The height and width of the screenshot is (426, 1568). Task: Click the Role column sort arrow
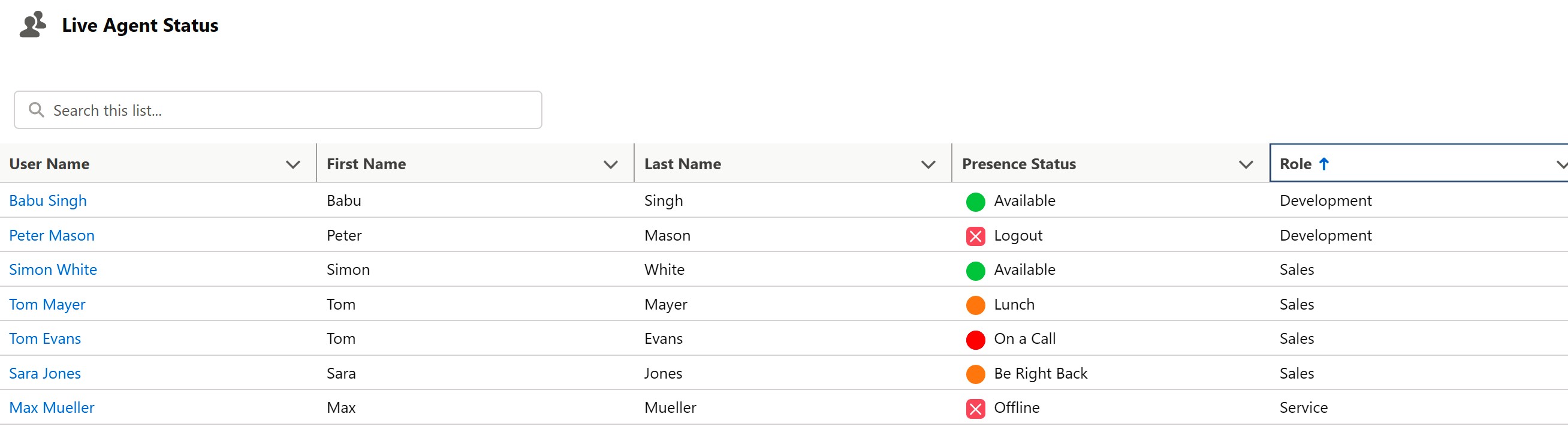(x=1323, y=163)
